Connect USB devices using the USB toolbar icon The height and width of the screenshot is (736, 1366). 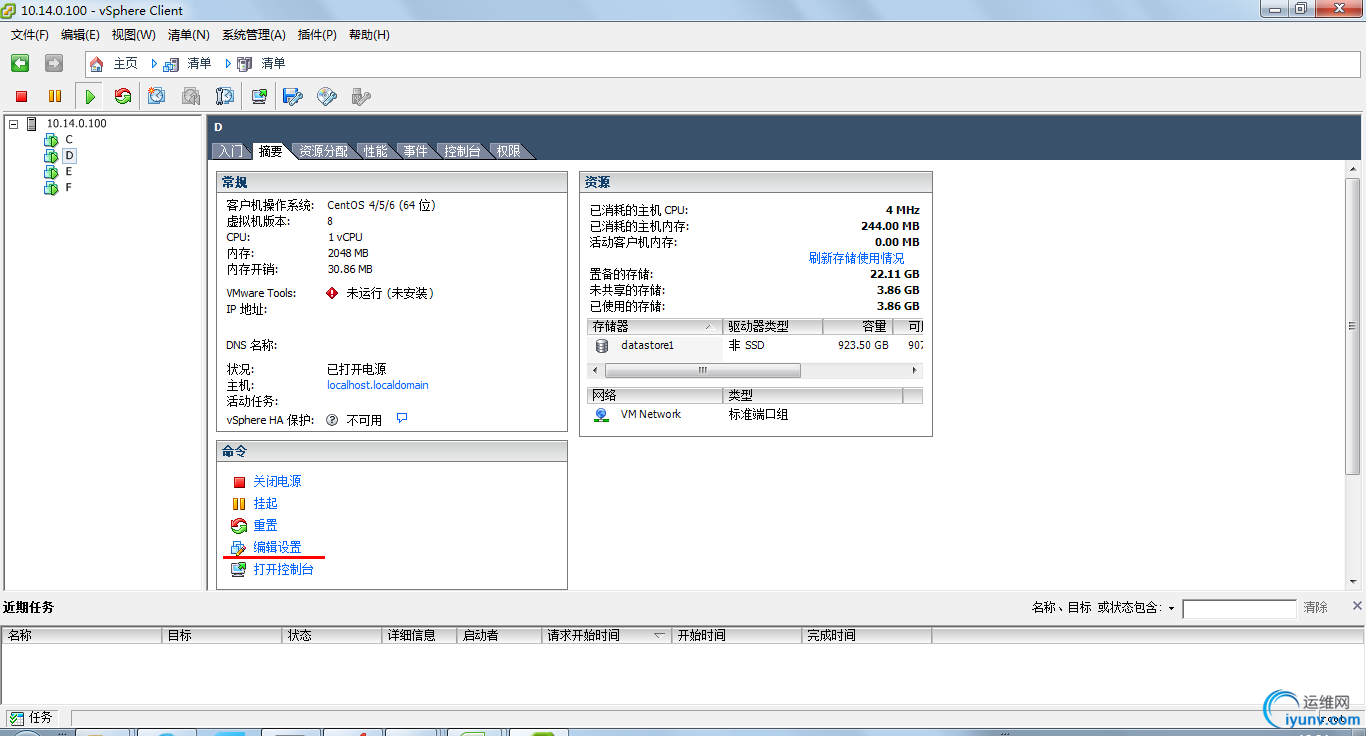click(359, 96)
